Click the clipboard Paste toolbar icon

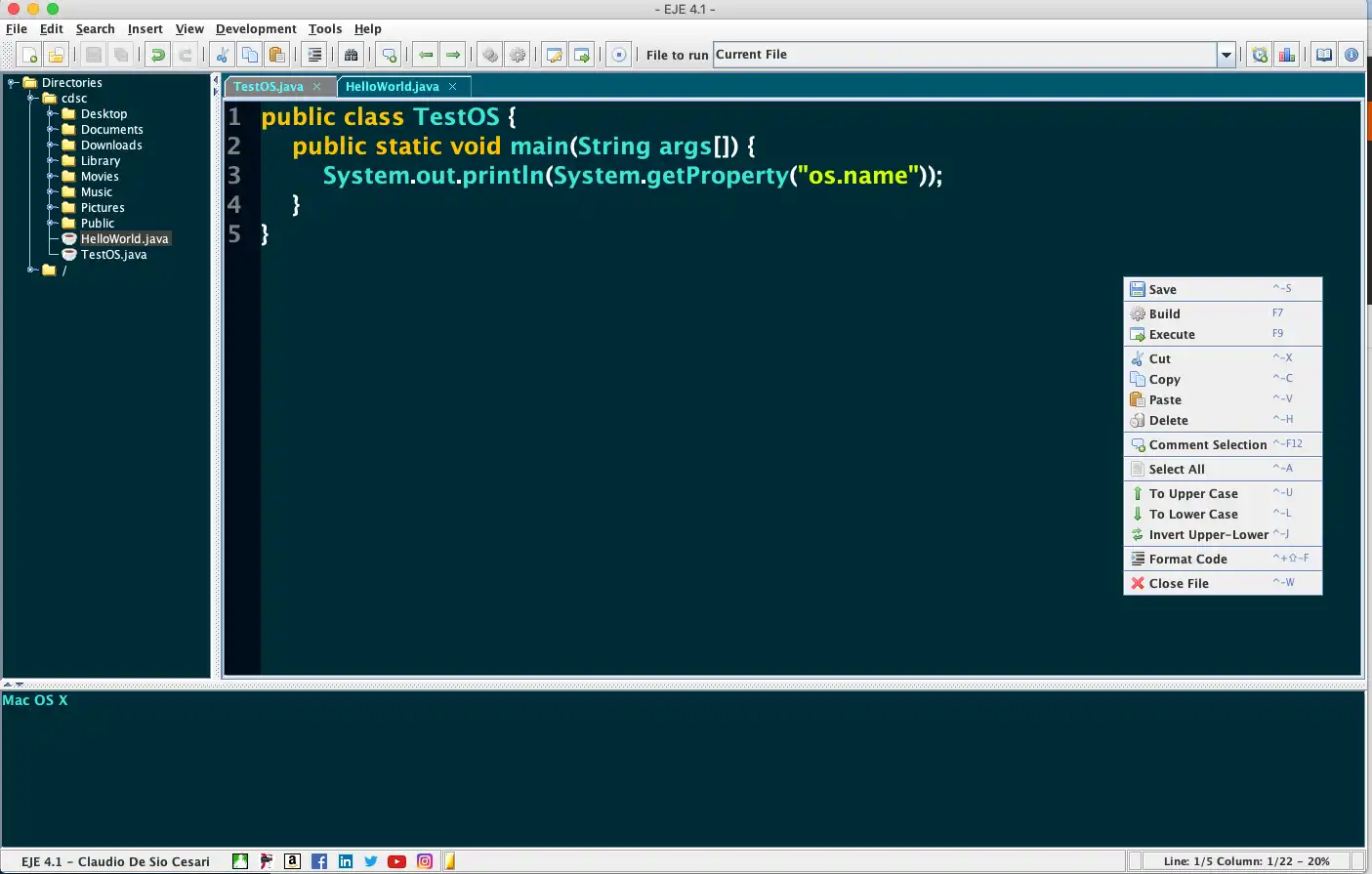[x=277, y=56]
